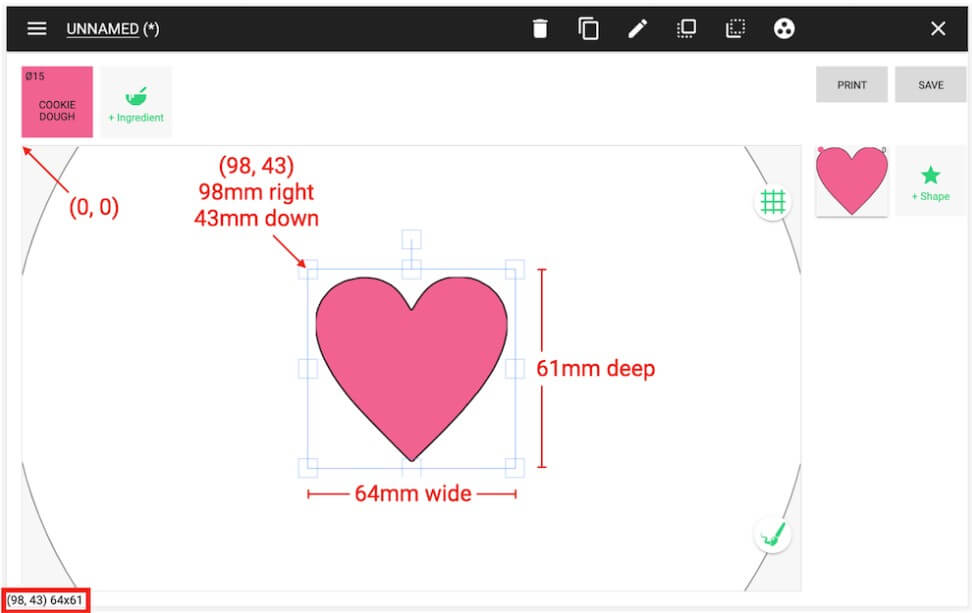Select the heart shape thumbnail in the shape list
Screen dimensions: 972x613
852,181
